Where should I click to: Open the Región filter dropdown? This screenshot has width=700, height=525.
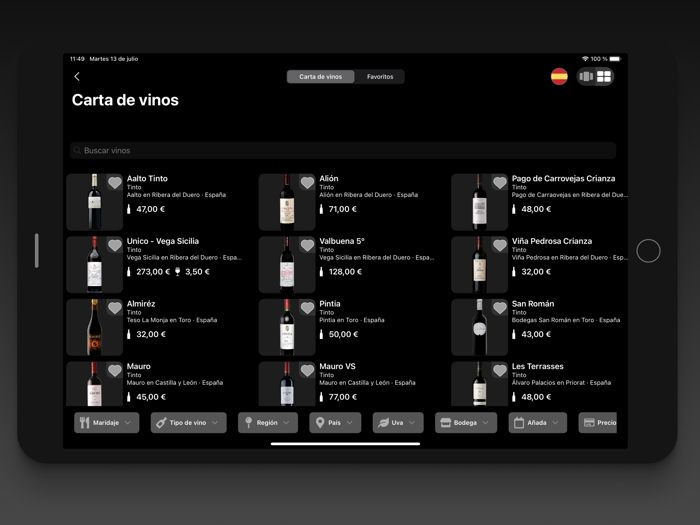coord(268,422)
